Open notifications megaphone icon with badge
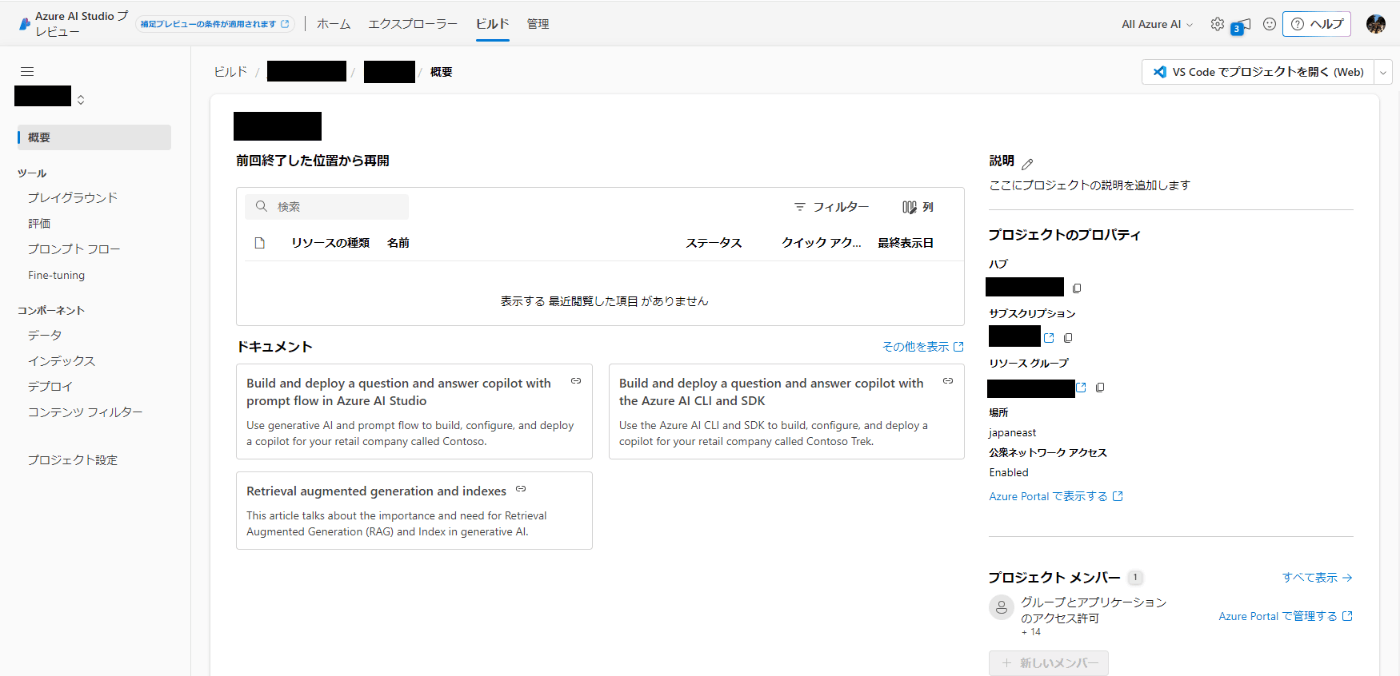Viewport: 1400px width, 676px height. pos(1242,25)
